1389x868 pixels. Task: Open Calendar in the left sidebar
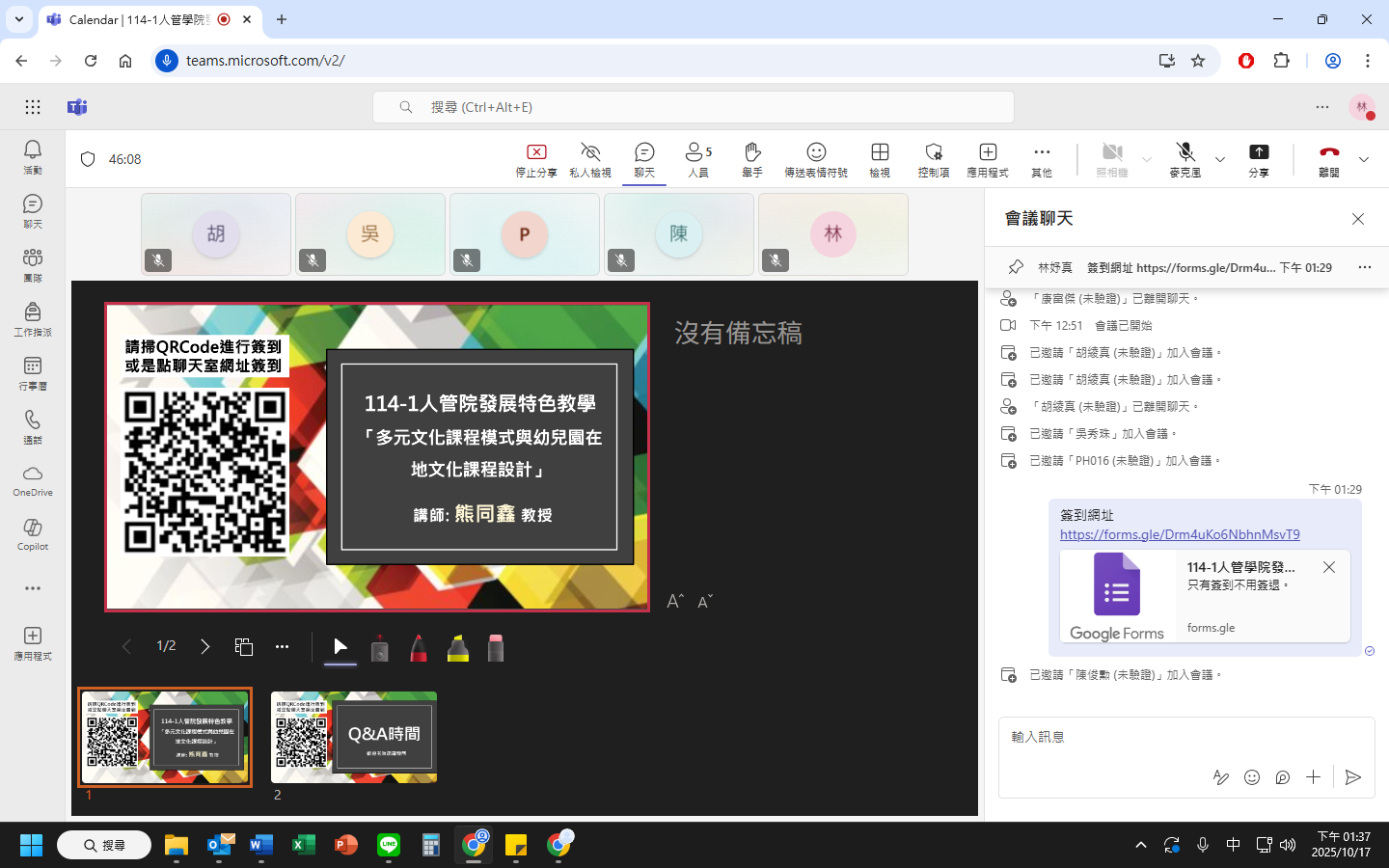33,371
